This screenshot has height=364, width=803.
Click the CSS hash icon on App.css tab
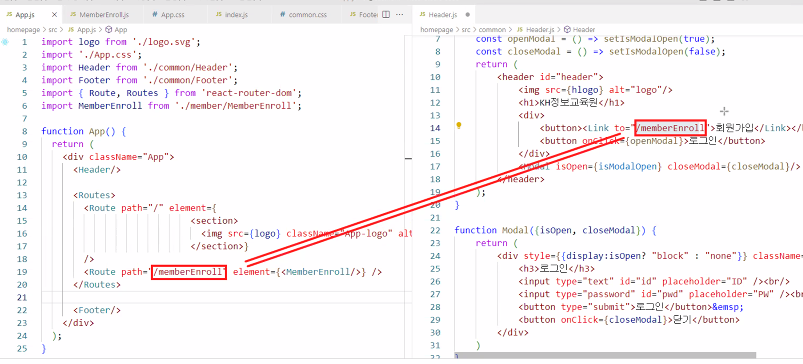pyautogui.click(x=155, y=14)
